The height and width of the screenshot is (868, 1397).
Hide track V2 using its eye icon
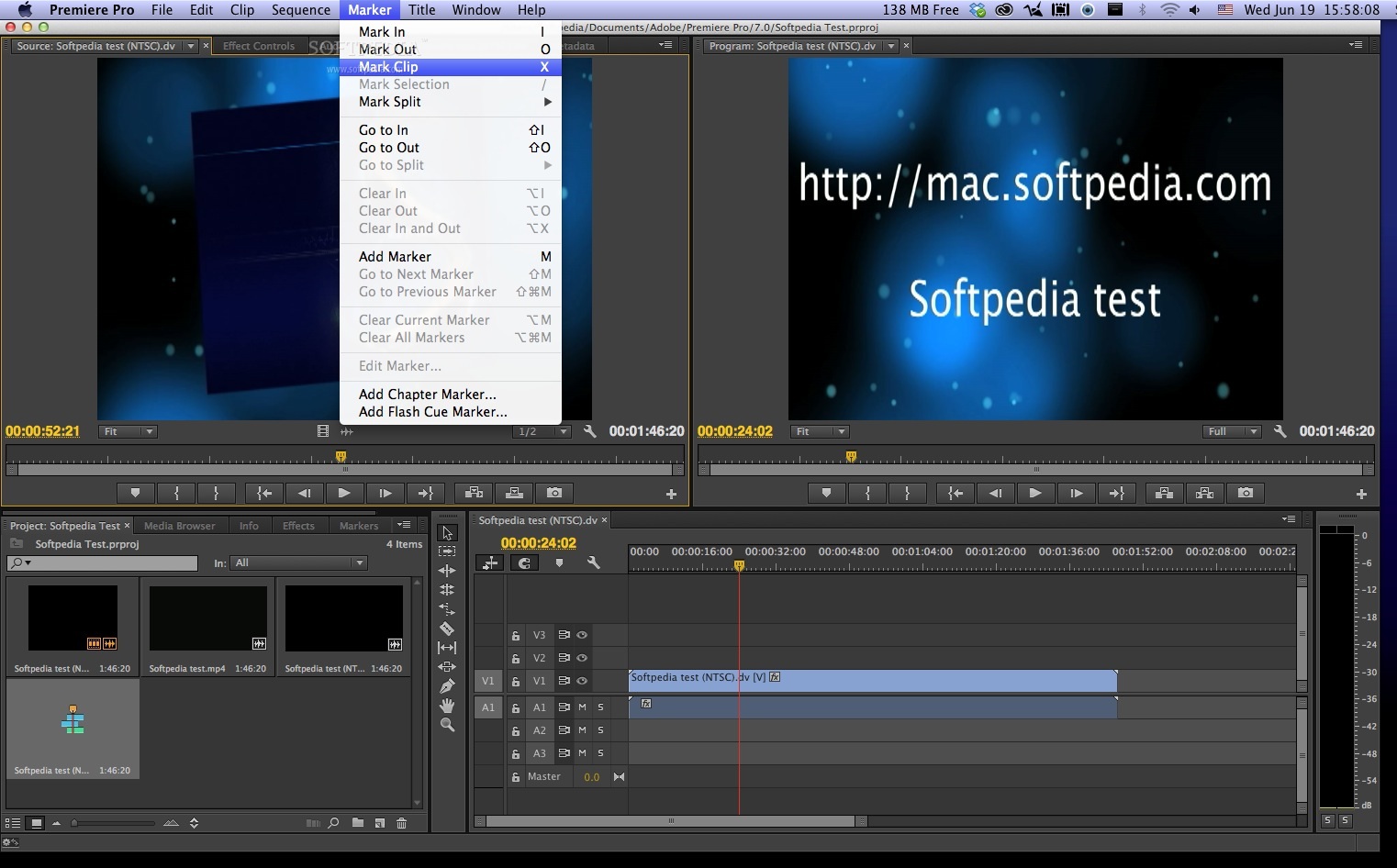[582, 658]
